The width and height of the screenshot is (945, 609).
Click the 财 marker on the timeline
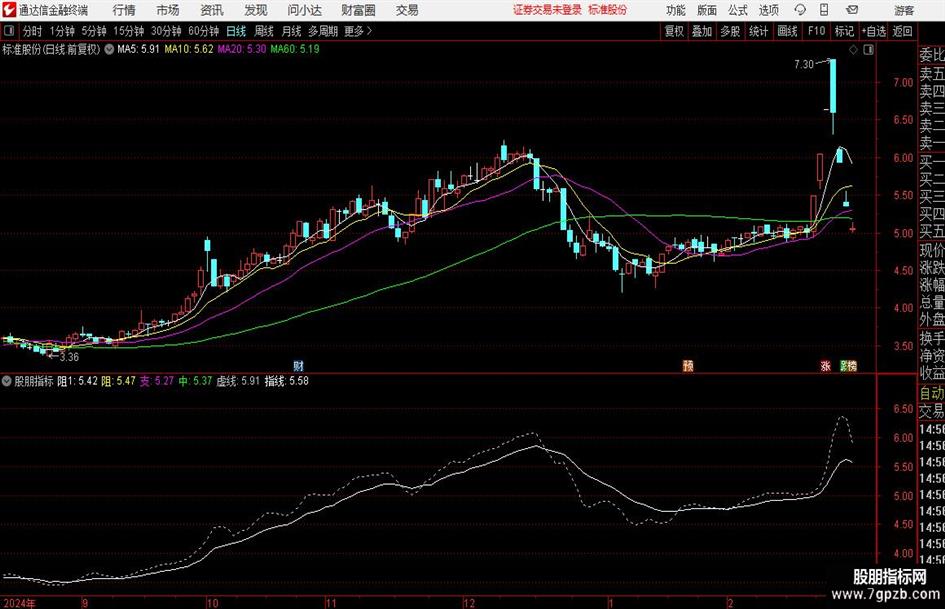click(x=298, y=365)
